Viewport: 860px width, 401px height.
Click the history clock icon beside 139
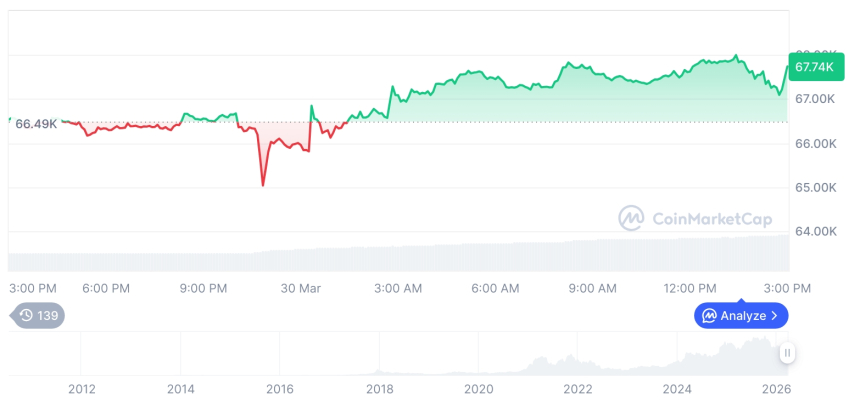tap(26, 316)
